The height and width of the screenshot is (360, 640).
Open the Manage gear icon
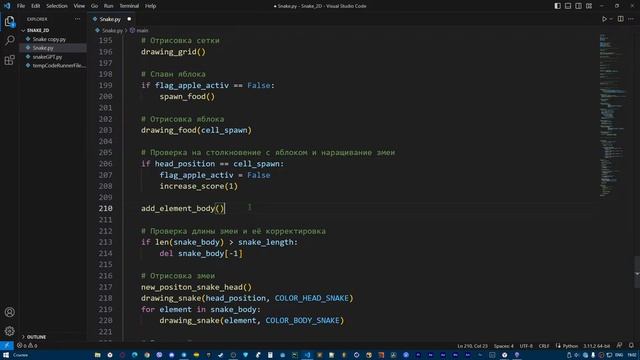pos(9,331)
